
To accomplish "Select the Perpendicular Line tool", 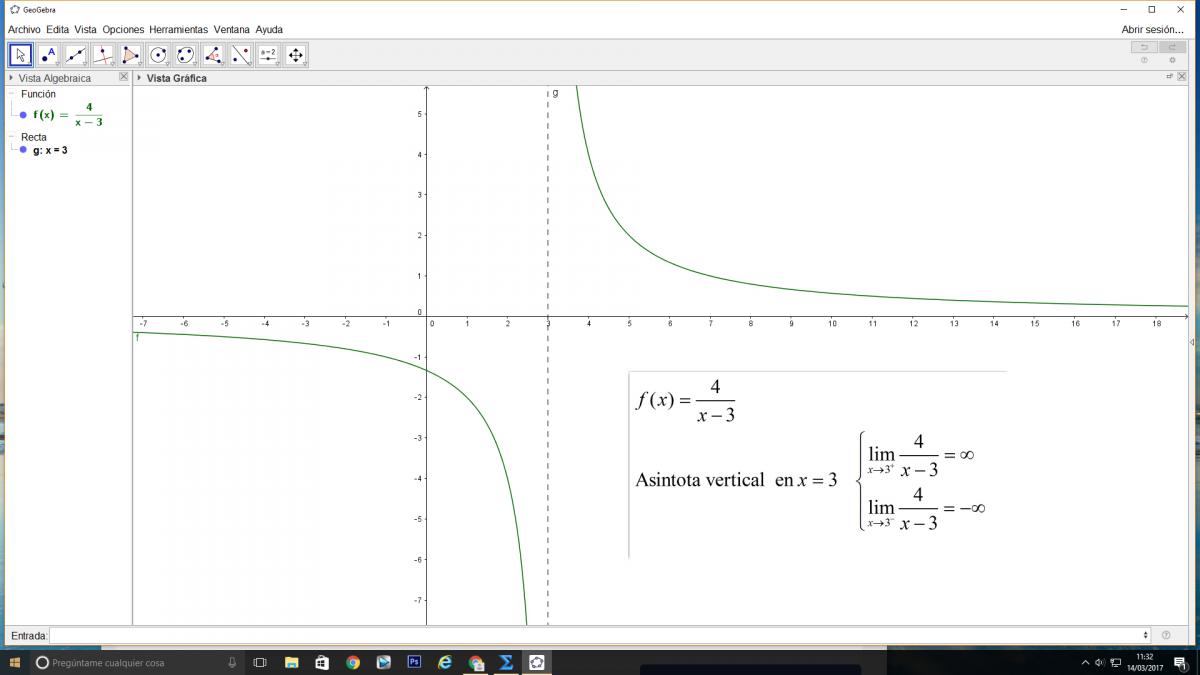I will [103, 55].
